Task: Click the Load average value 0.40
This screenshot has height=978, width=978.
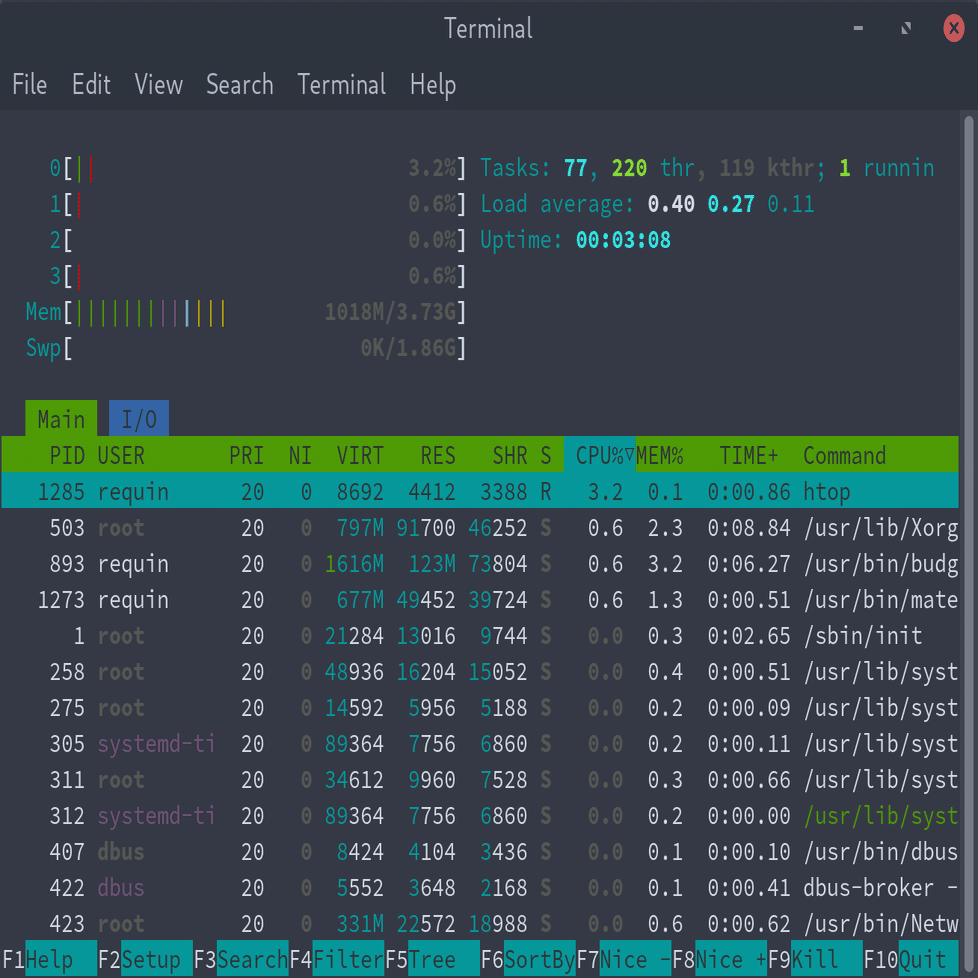Action: [x=671, y=204]
